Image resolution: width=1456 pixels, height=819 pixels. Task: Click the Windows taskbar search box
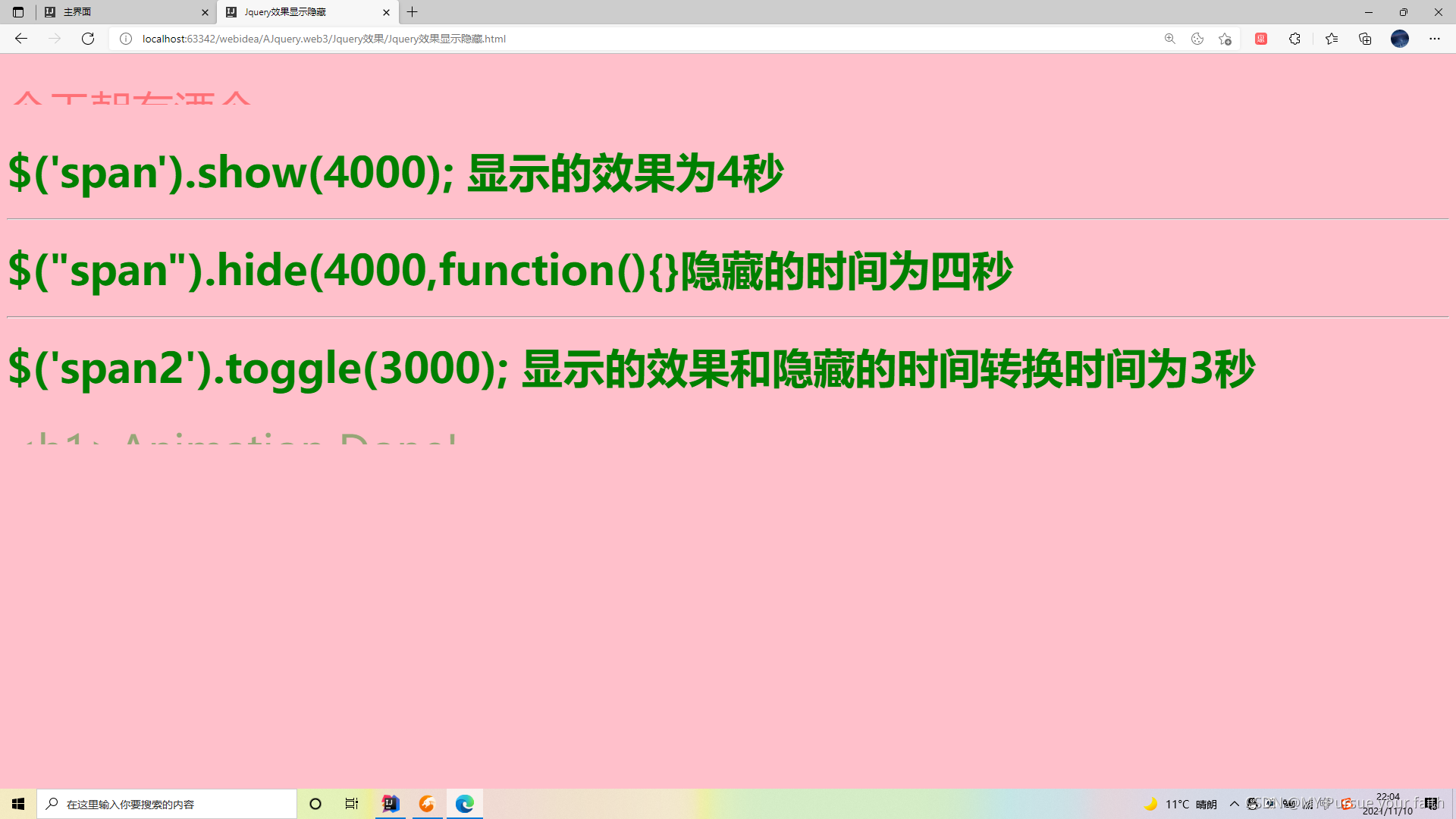click(x=167, y=804)
